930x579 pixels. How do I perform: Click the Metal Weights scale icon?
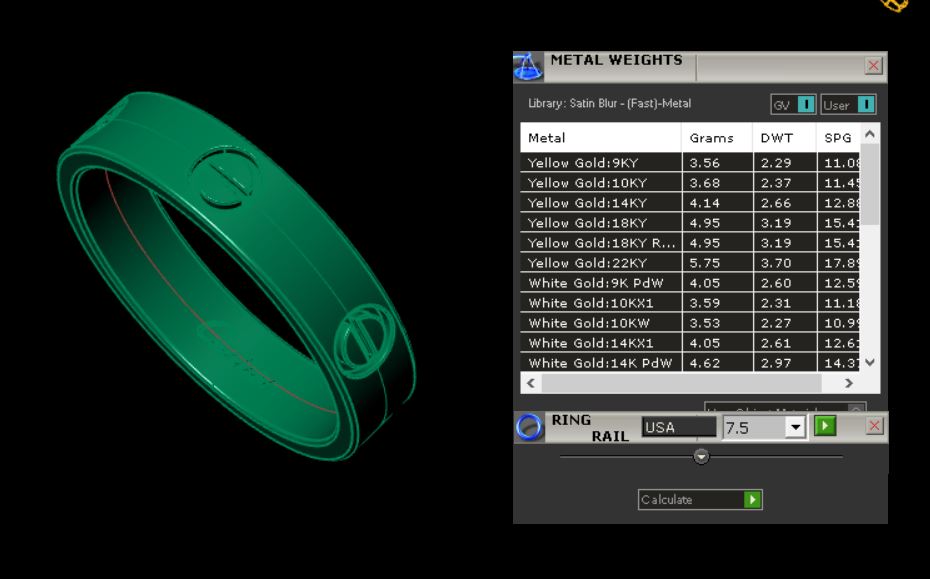pyautogui.click(x=527, y=66)
